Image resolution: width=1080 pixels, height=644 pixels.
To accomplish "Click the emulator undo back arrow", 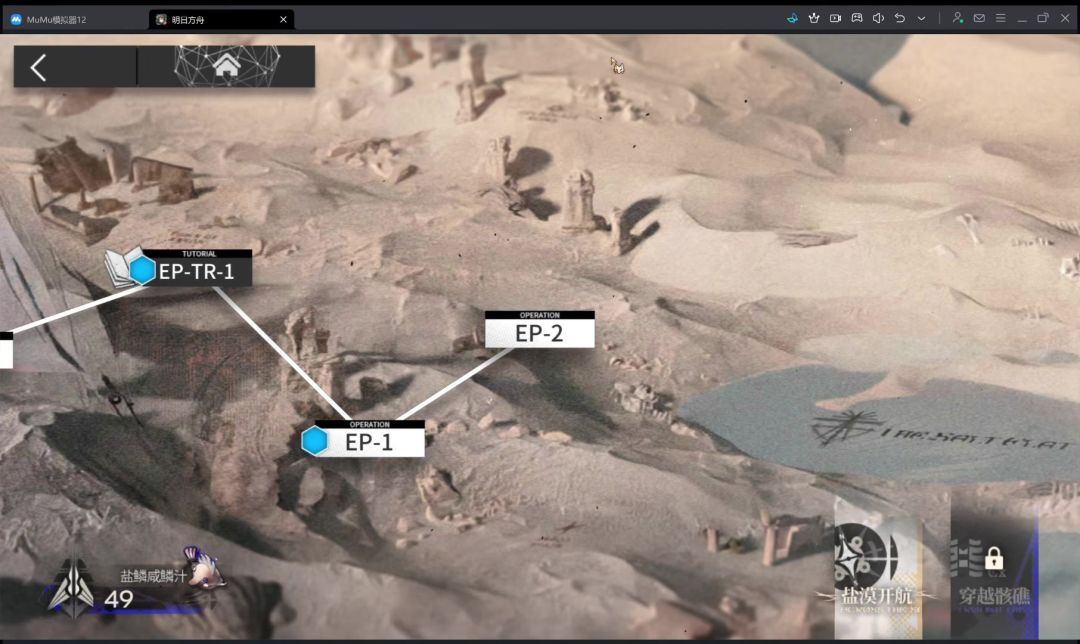I will (900, 19).
